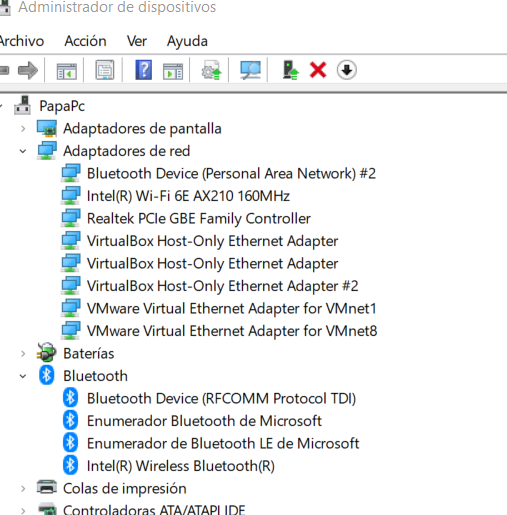Select VirtualBox Host-Only Ethernet Adapter #2 text

(223, 286)
